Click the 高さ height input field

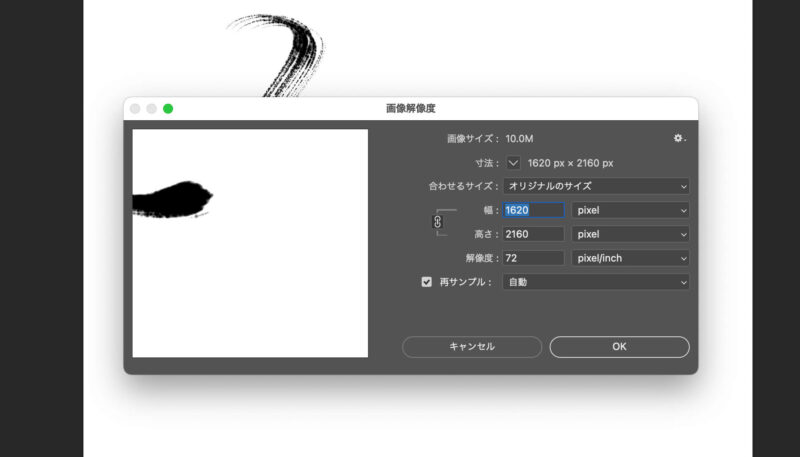pyautogui.click(x=534, y=234)
